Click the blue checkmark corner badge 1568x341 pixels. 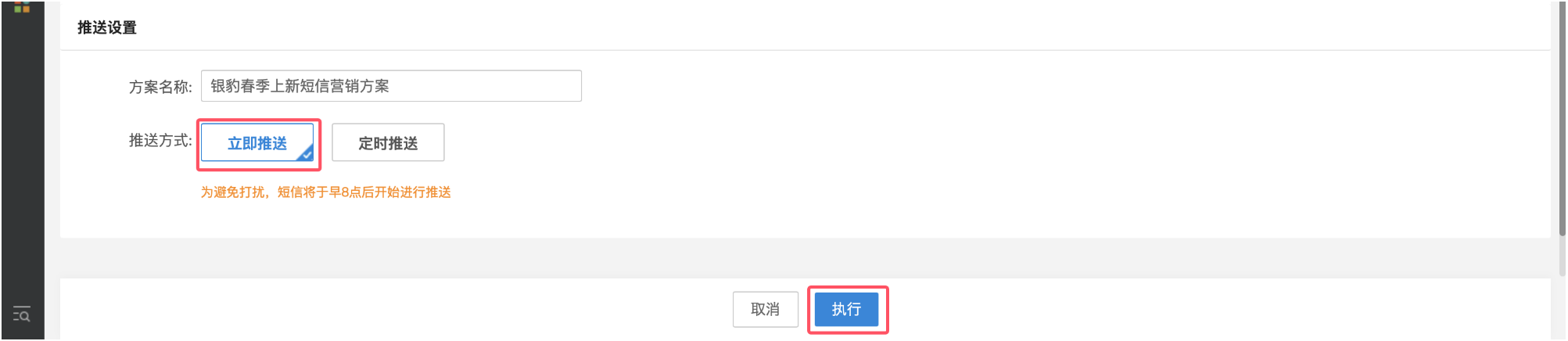(x=306, y=153)
